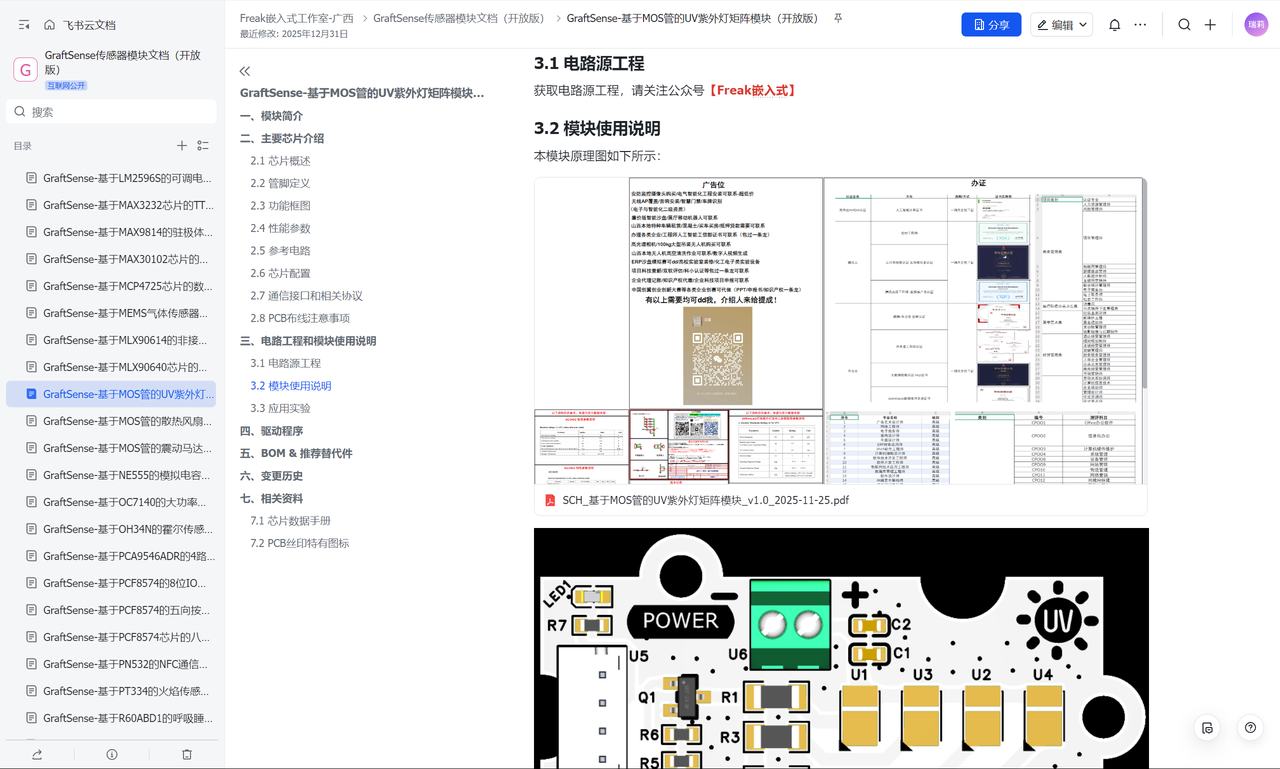Open the directory list settings icon
This screenshot has height=769, width=1280.
(203, 146)
